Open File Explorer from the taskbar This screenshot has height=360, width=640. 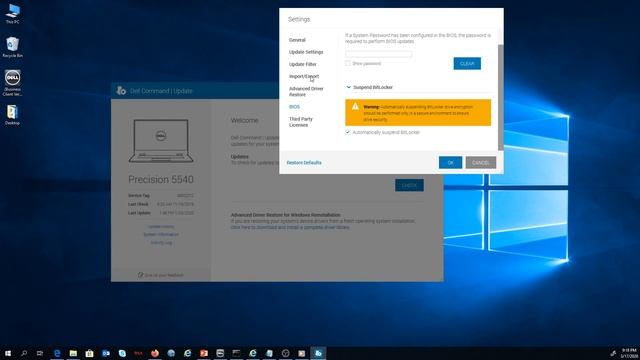coord(73,353)
